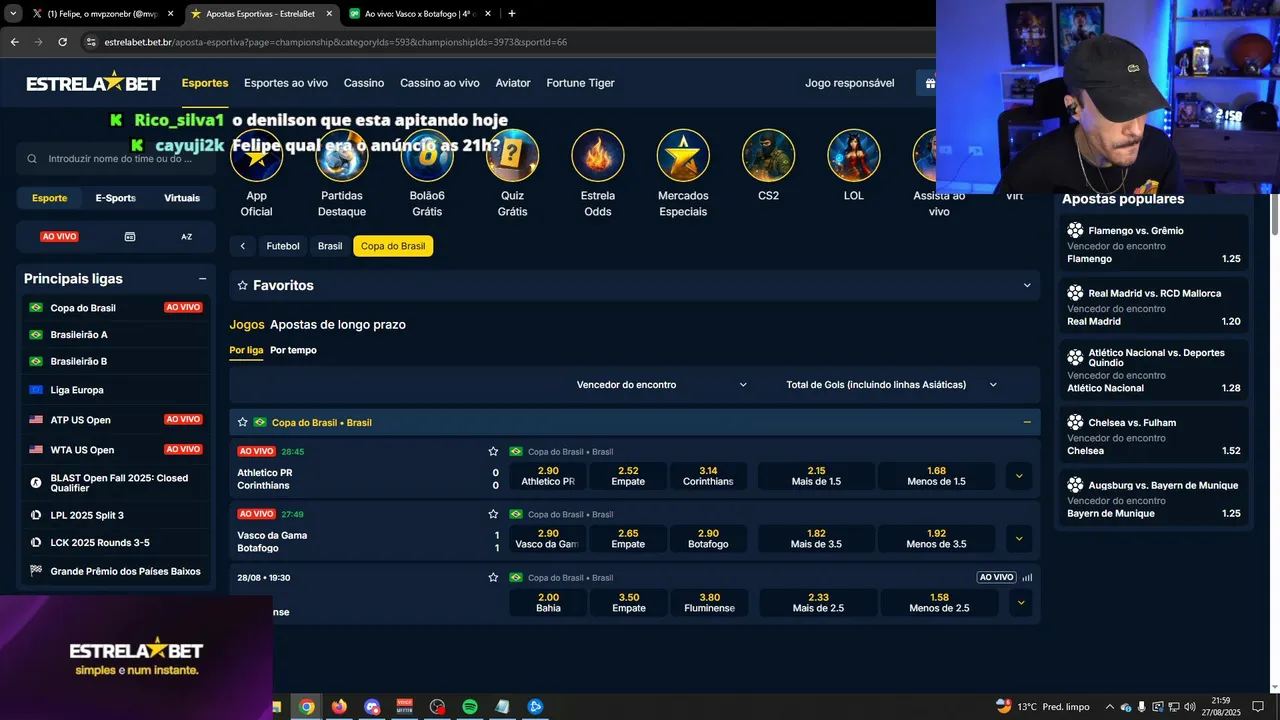This screenshot has height=720, width=1280.
Task: Switch to E-Sports tab in sidebar
Action: [115, 198]
